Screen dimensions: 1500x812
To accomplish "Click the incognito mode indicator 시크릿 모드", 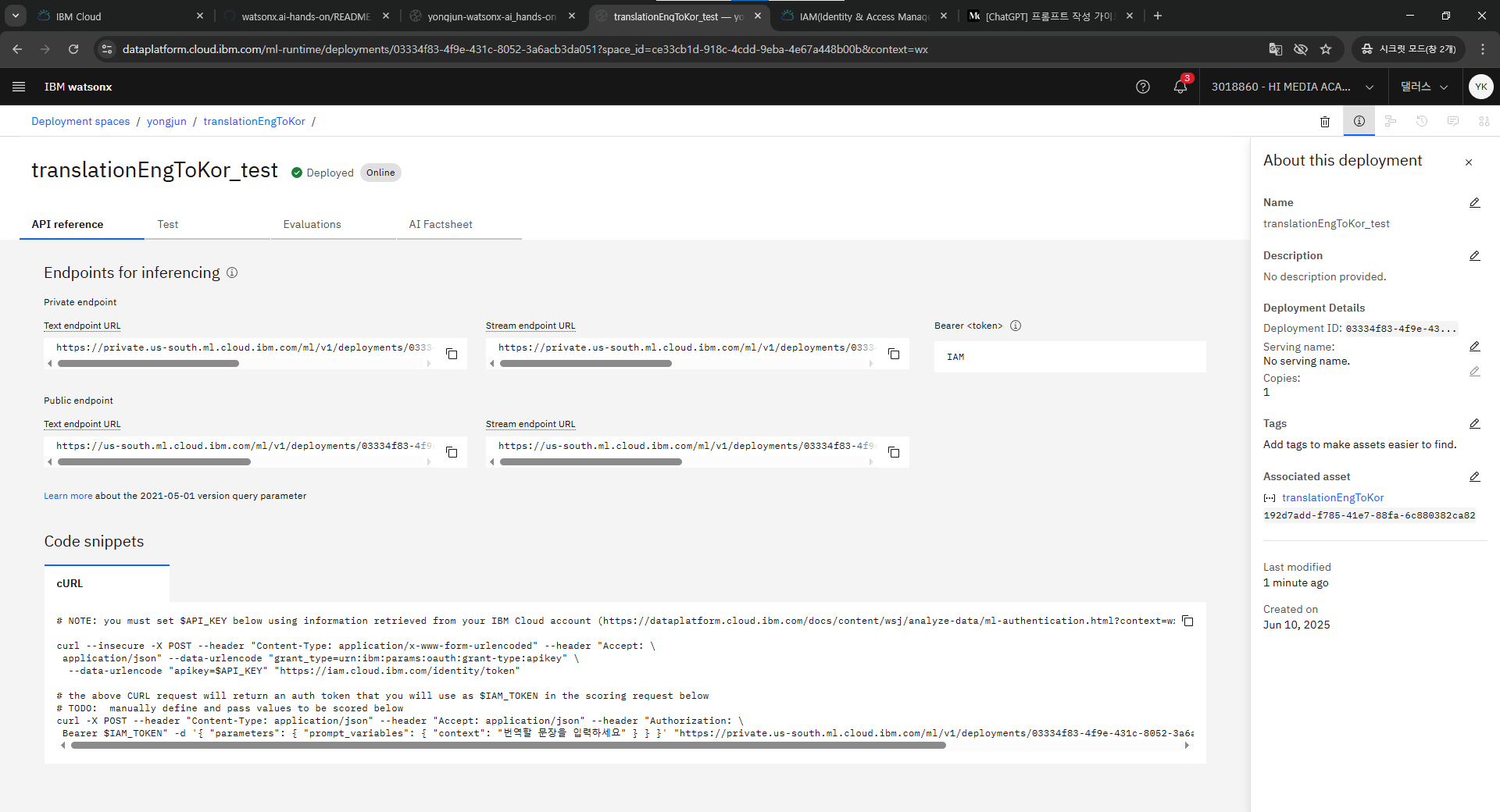I will tap(1409, 49).
